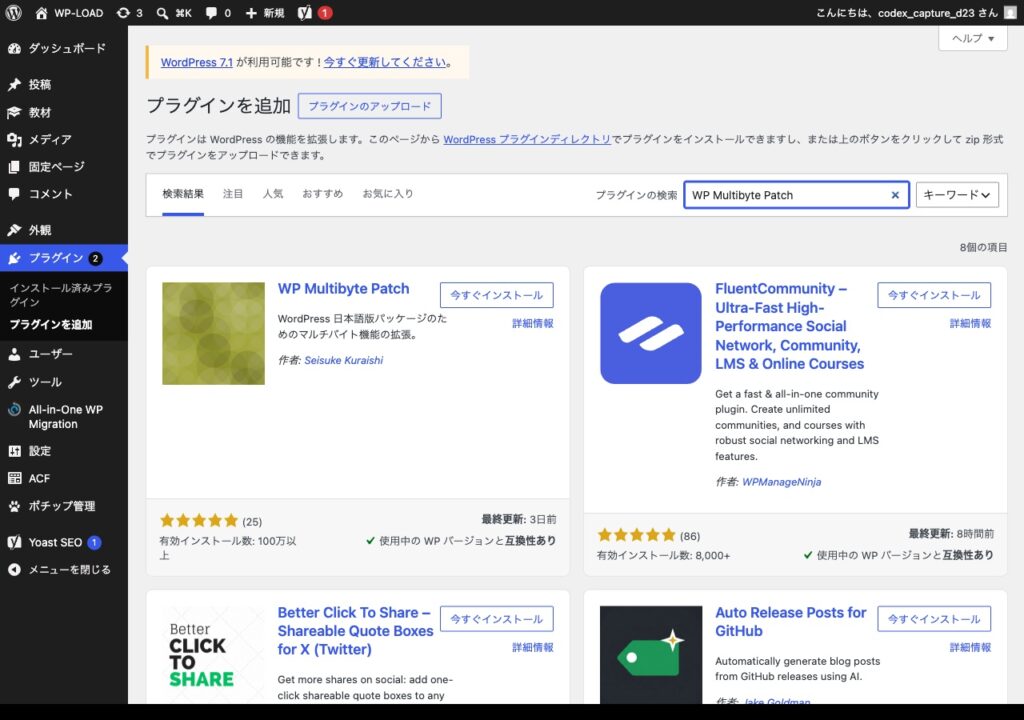
Task: Collapse sidebar with メニューを閉じる
Action: coord(64,570)
